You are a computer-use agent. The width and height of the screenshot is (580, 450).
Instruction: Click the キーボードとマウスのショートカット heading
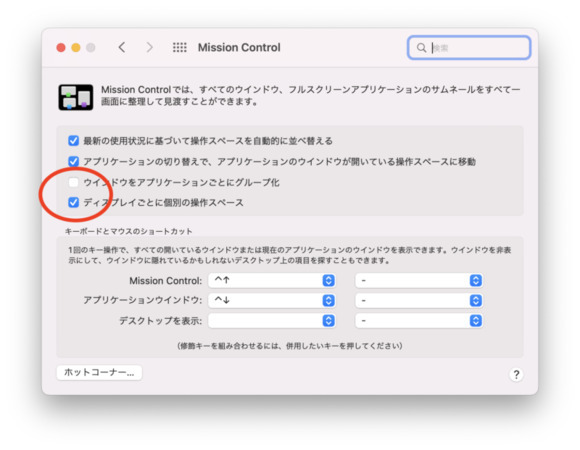129,231
